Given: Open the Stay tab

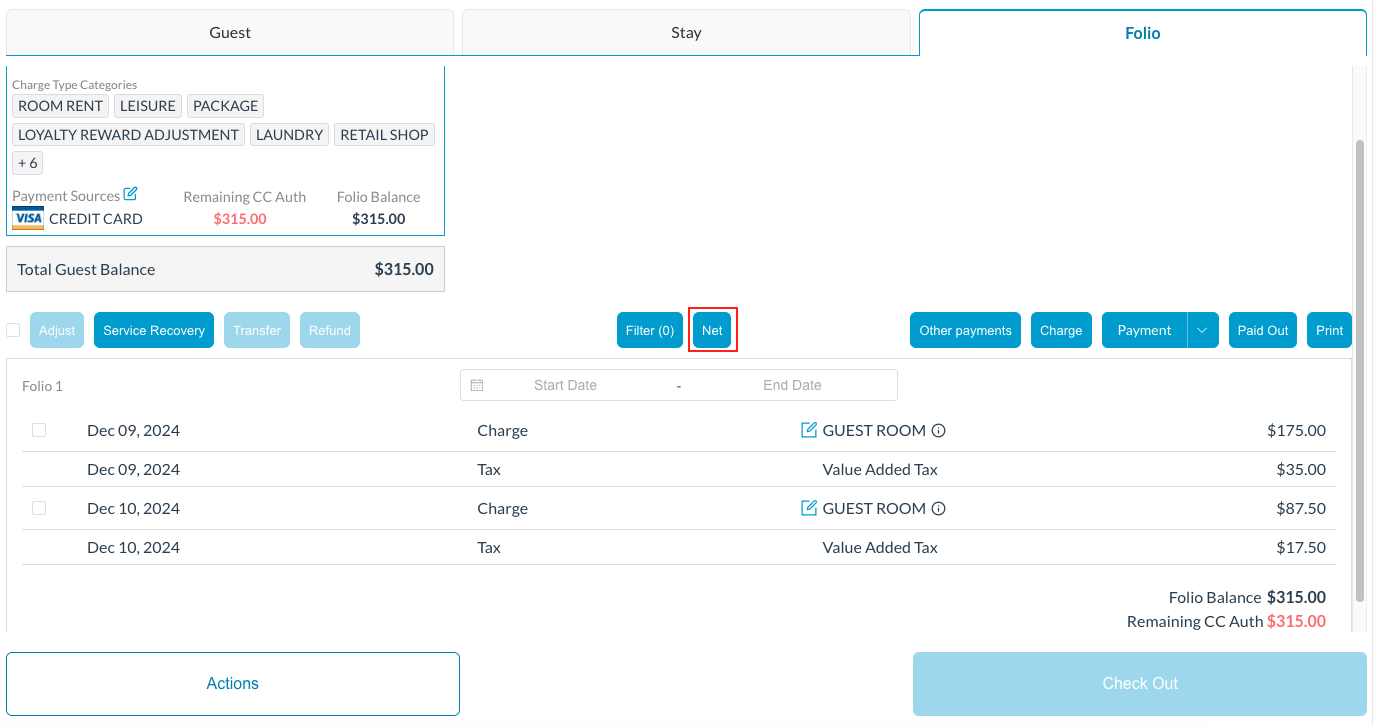Looking at the screenshot, I should 686,33.
